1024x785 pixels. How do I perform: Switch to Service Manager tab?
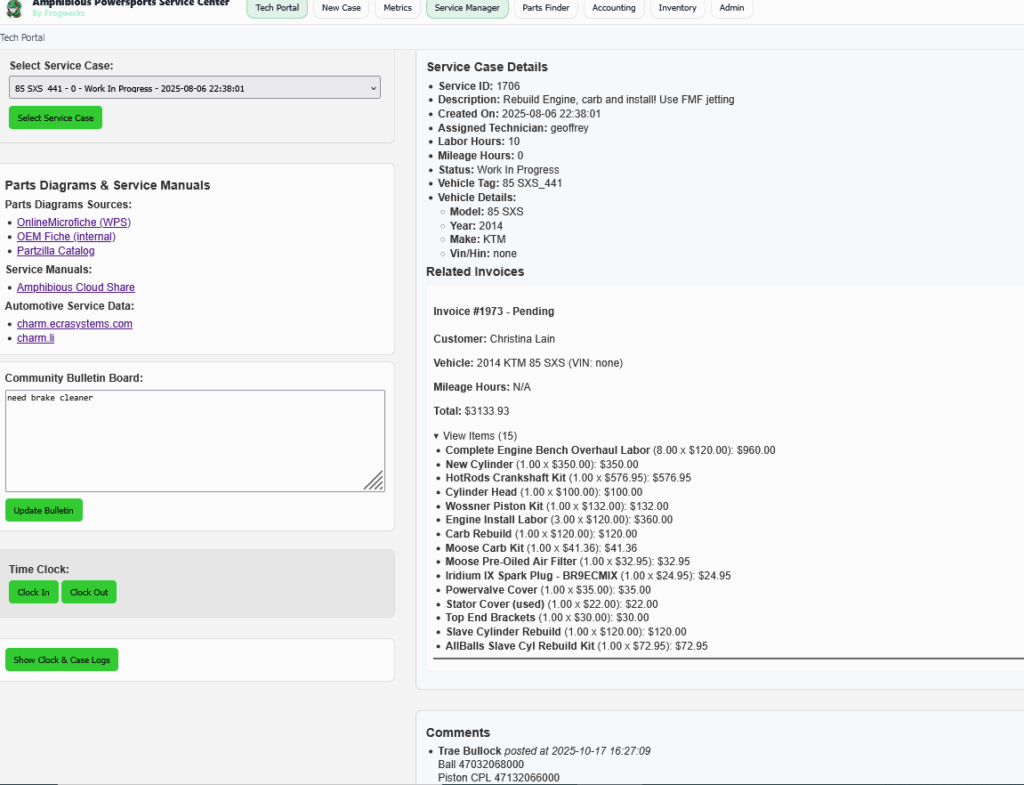click(467, 8)
